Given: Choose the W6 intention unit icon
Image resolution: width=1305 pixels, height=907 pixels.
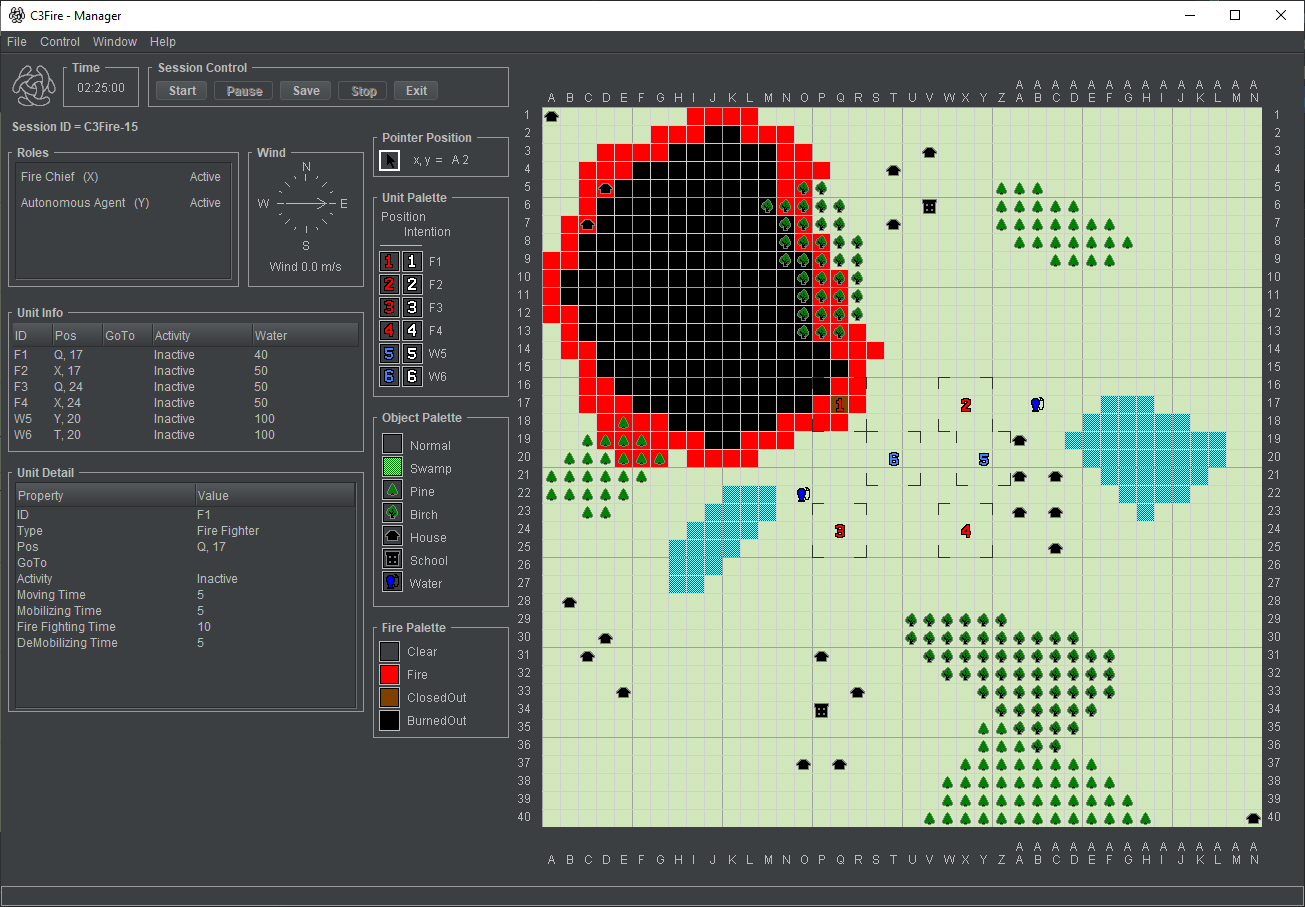Looking at the screenshot, I should tap(412, 376).
